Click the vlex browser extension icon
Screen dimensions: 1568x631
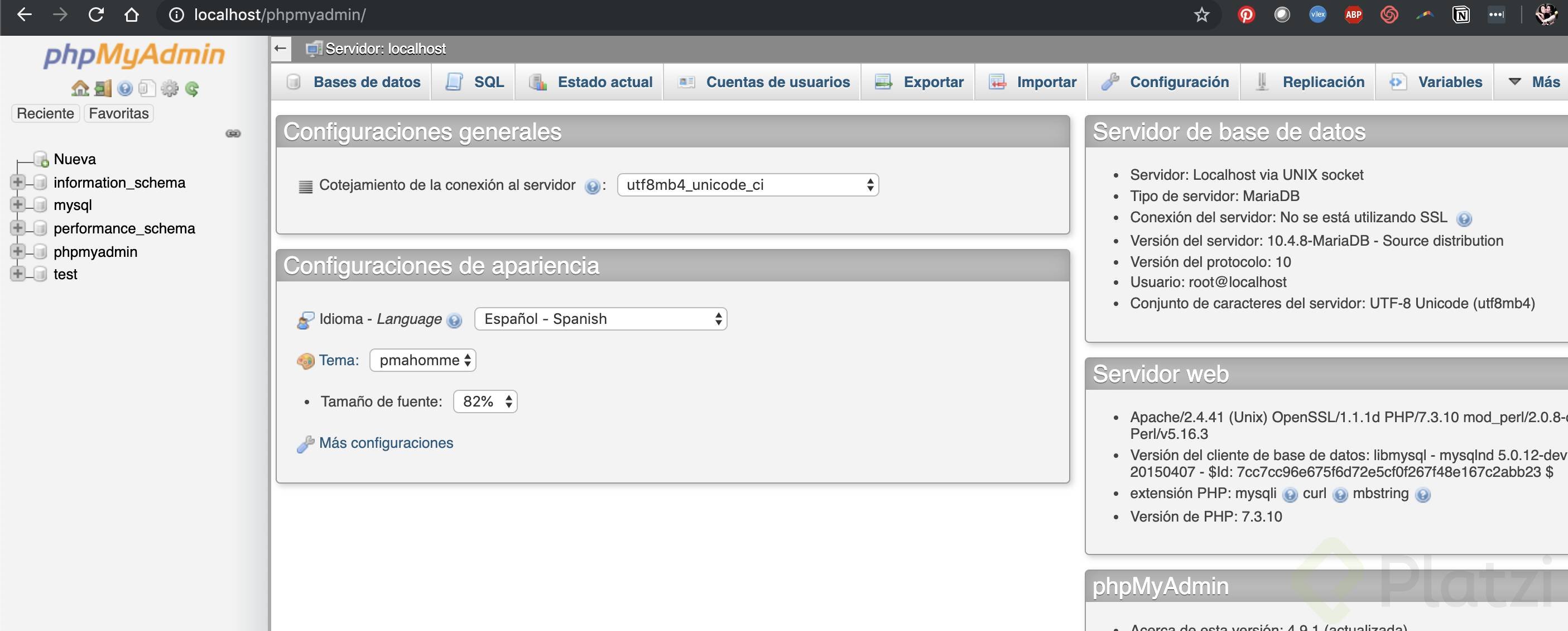(1317, 15)
